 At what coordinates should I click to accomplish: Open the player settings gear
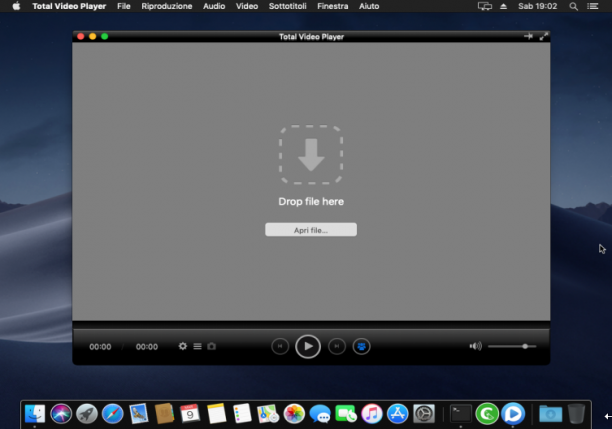(x=183, y=346)
